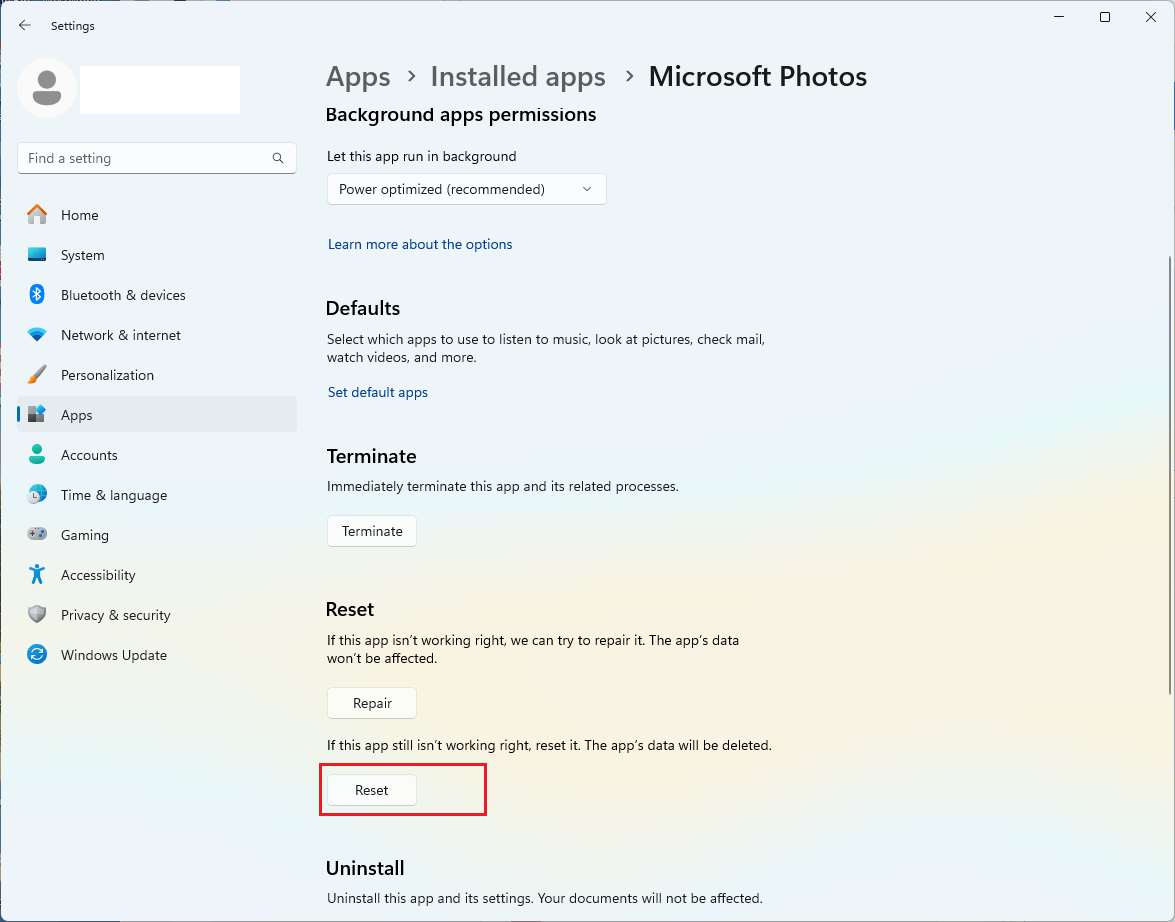
Task: Click Set default apps link
Action: [378, 392]
